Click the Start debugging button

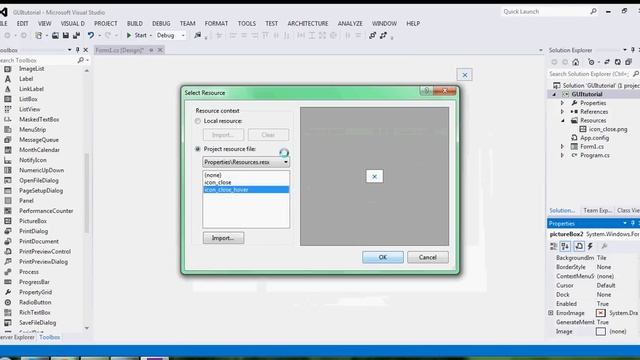pos(137,36)
